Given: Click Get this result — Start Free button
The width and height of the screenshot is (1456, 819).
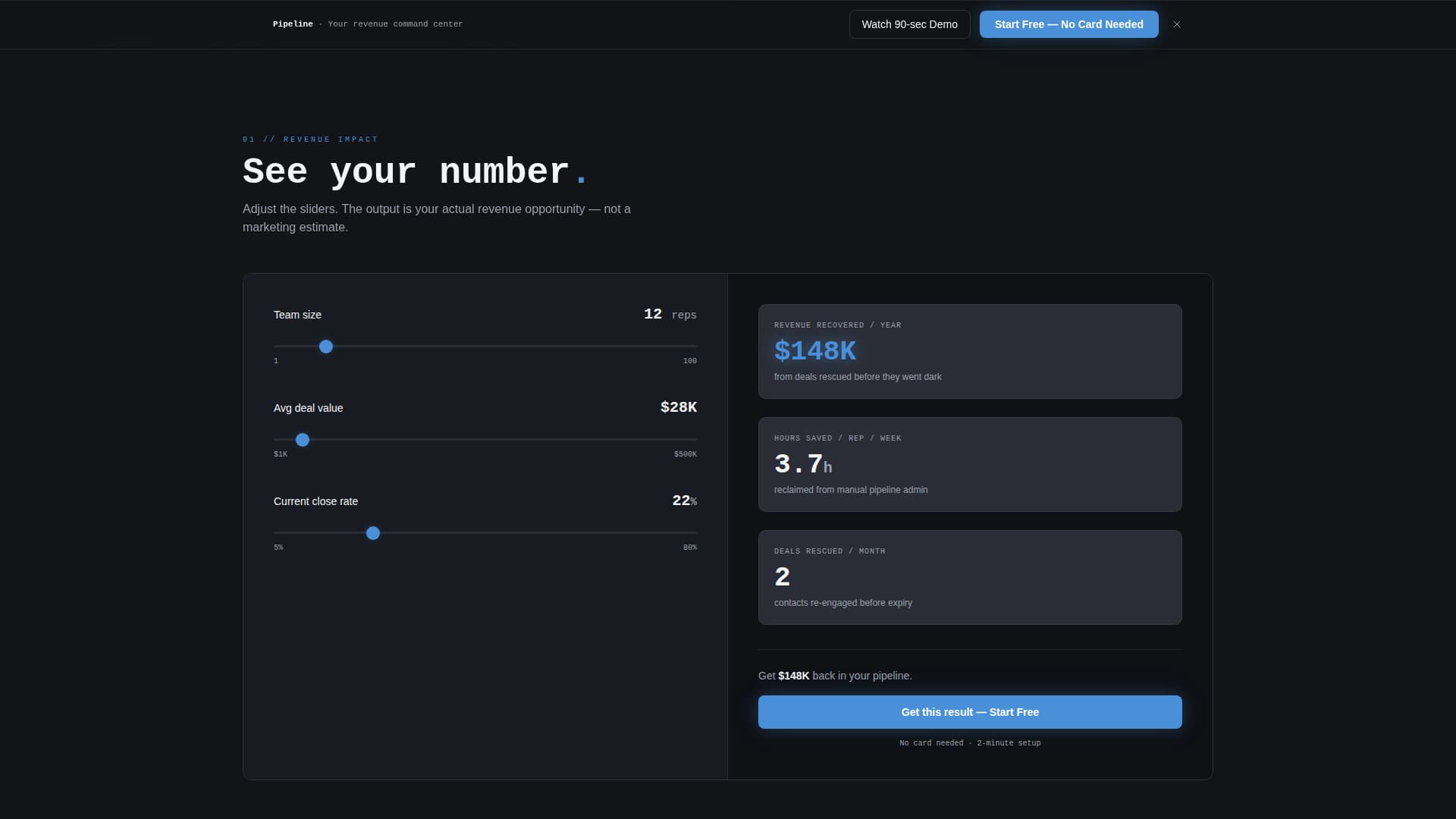Looking at the screenshot, I should [x=970, y=712].
